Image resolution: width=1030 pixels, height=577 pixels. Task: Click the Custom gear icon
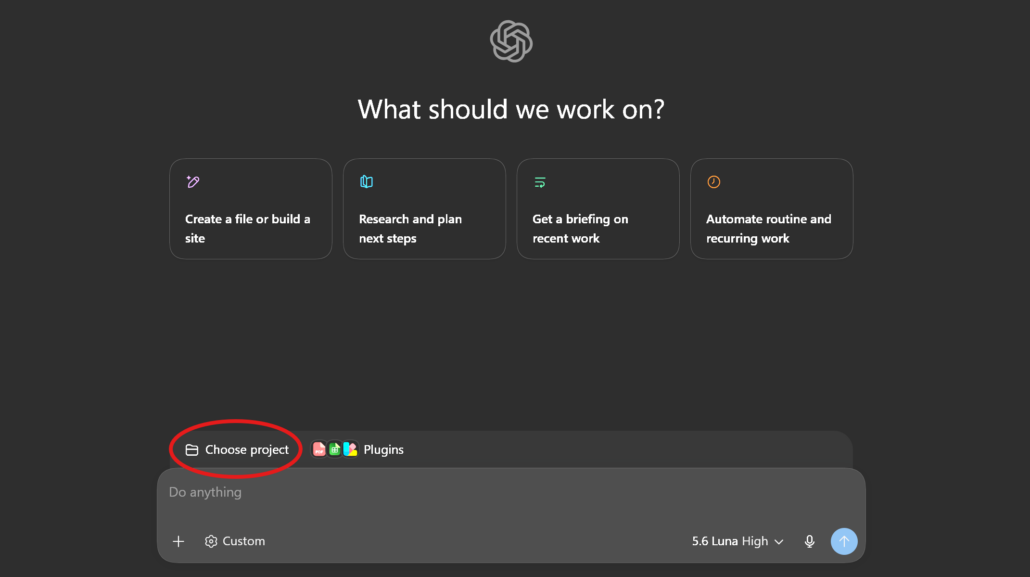(x=211, y=542)
